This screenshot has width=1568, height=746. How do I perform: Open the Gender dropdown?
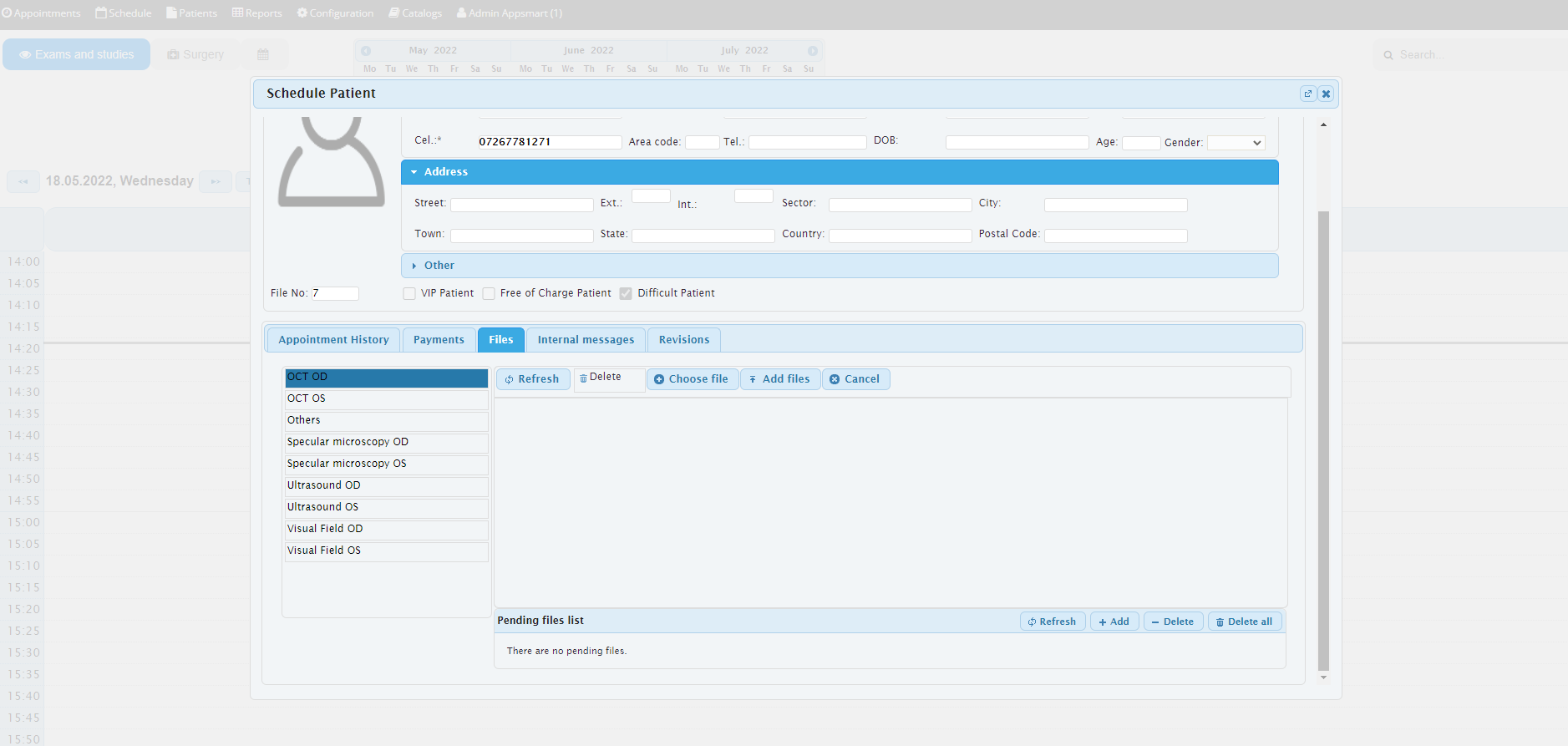click(1236, 143)
